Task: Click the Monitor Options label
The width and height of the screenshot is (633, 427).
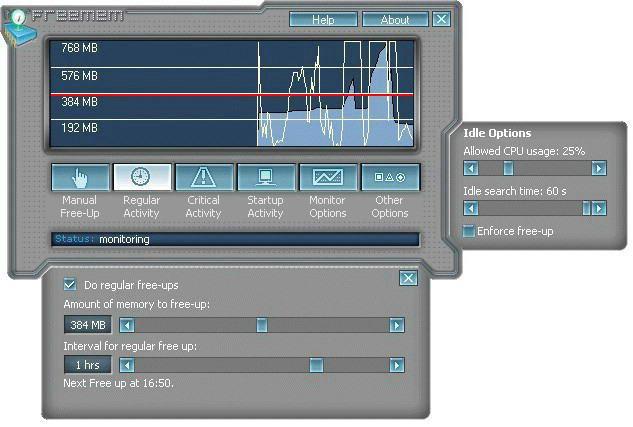Action: [x=328, y=207]
